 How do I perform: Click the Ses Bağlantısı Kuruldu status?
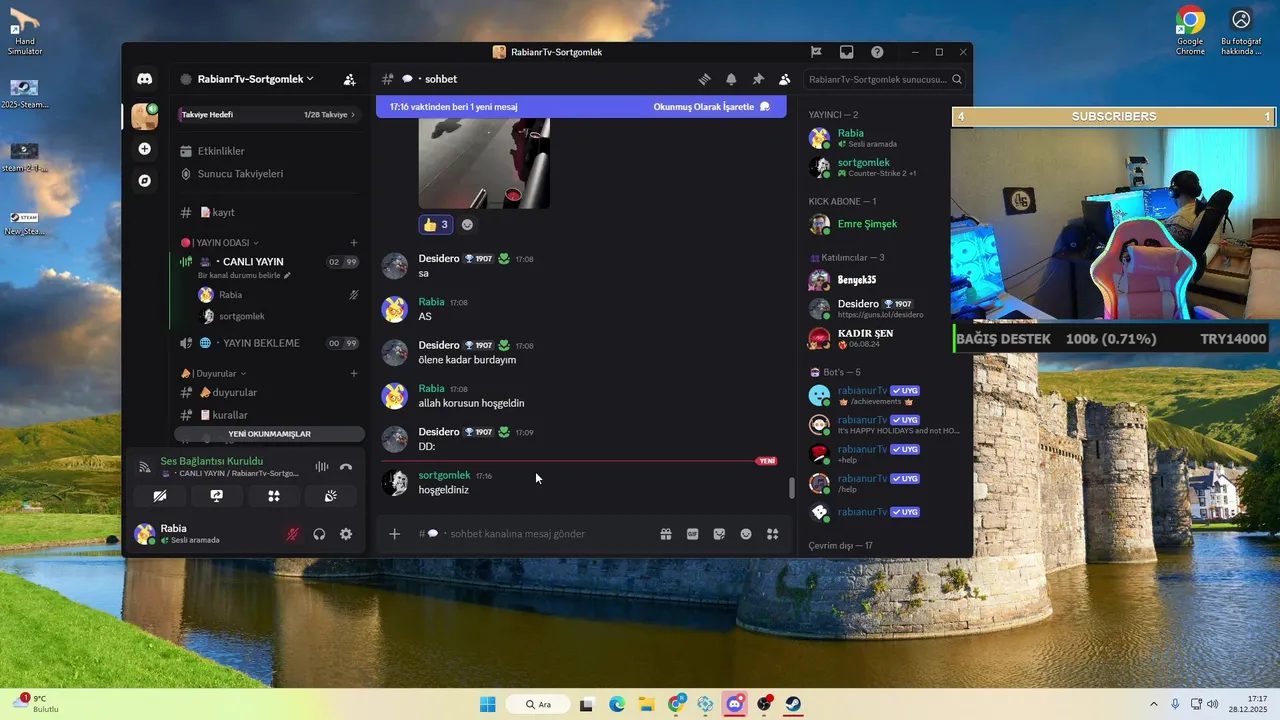point(212,461)
